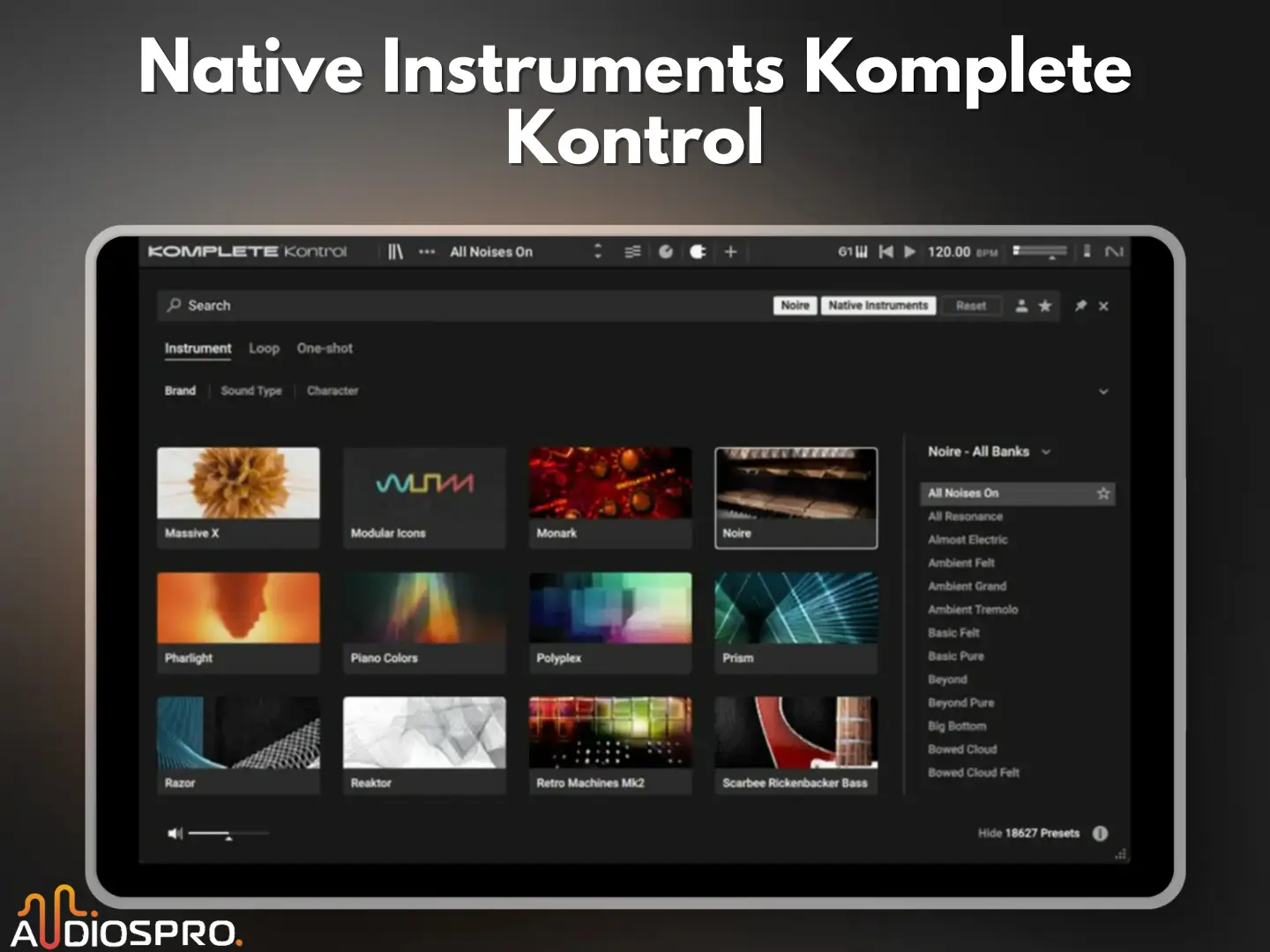Select the Retro Machines Mk2 thumbnail
The height and width of the screenshot is (952, 1270).
(610, 746)
